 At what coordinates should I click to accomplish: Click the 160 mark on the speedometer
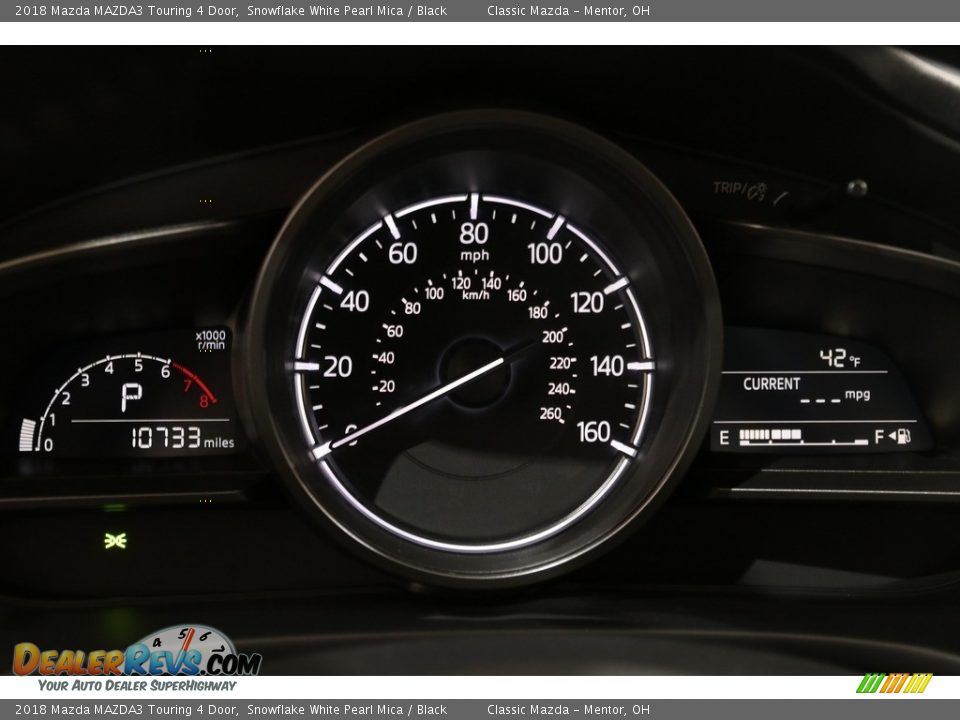(593, 431)
